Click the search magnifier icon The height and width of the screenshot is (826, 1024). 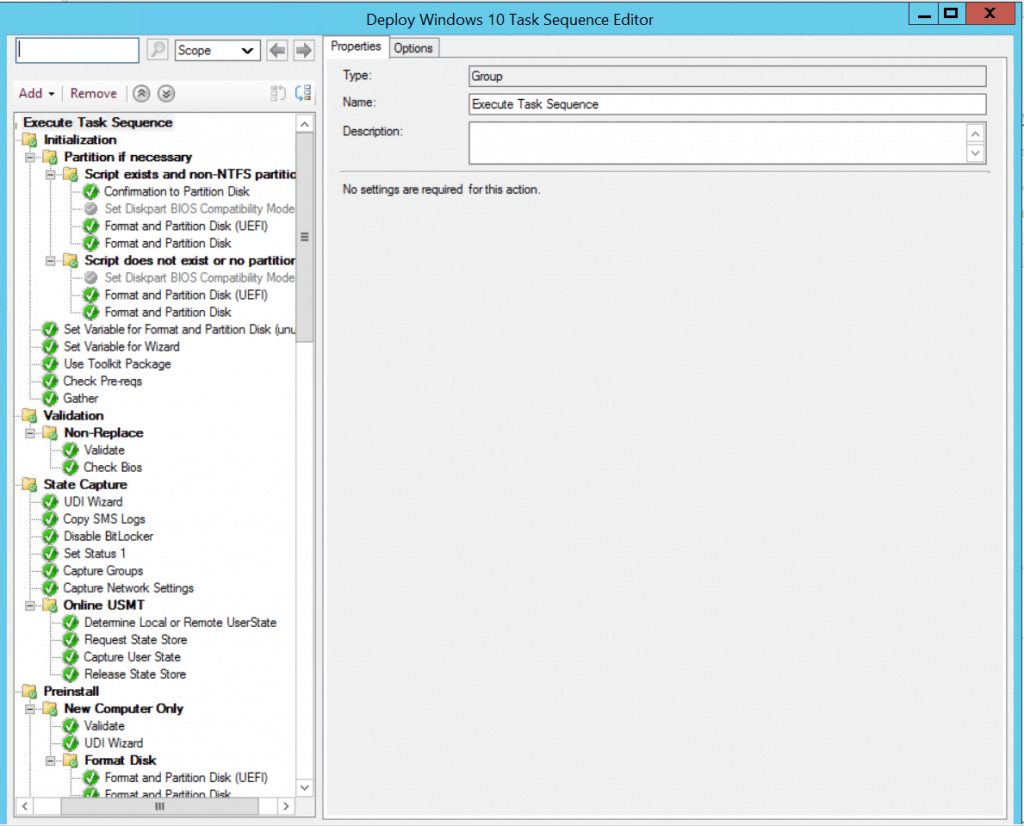[x=157, y=50]
